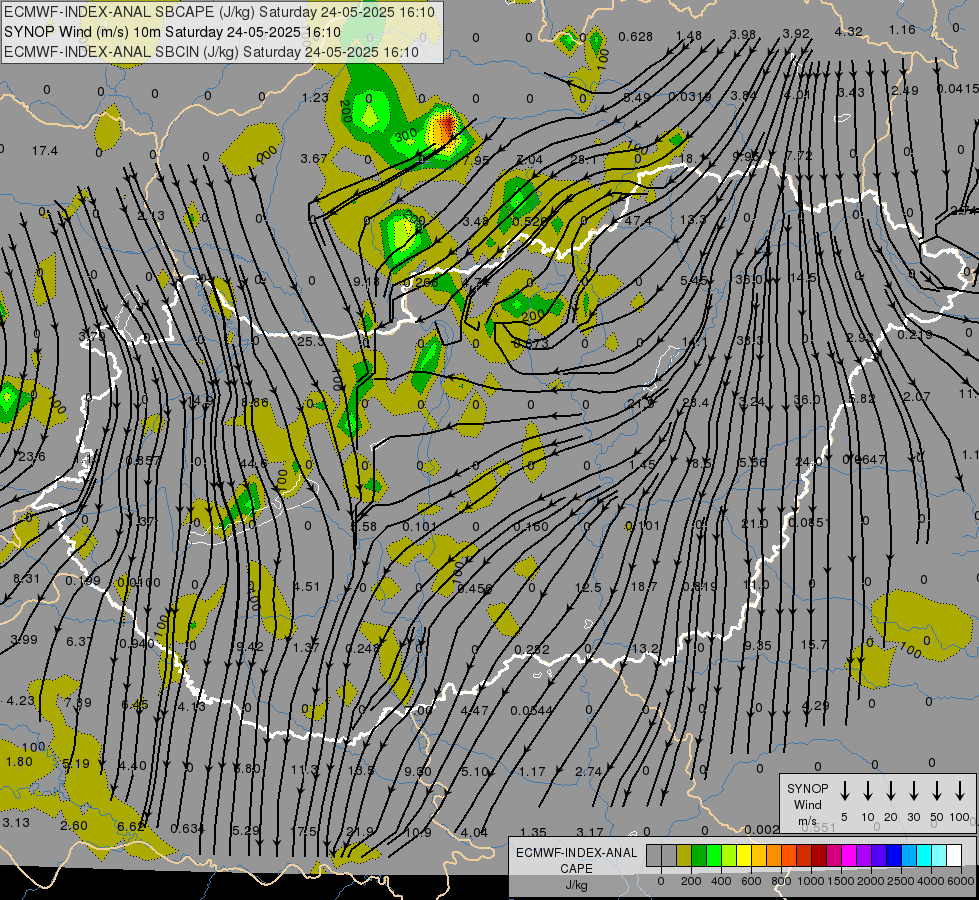
Task: Select the white 6000 J/kg CAPE legend swatch
Action: tap(953, 856)
